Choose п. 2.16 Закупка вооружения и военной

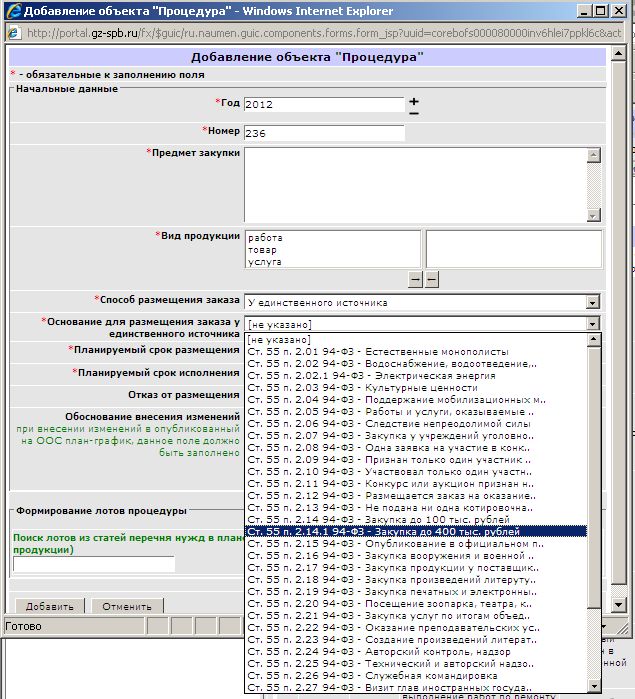tap(416, 556)
